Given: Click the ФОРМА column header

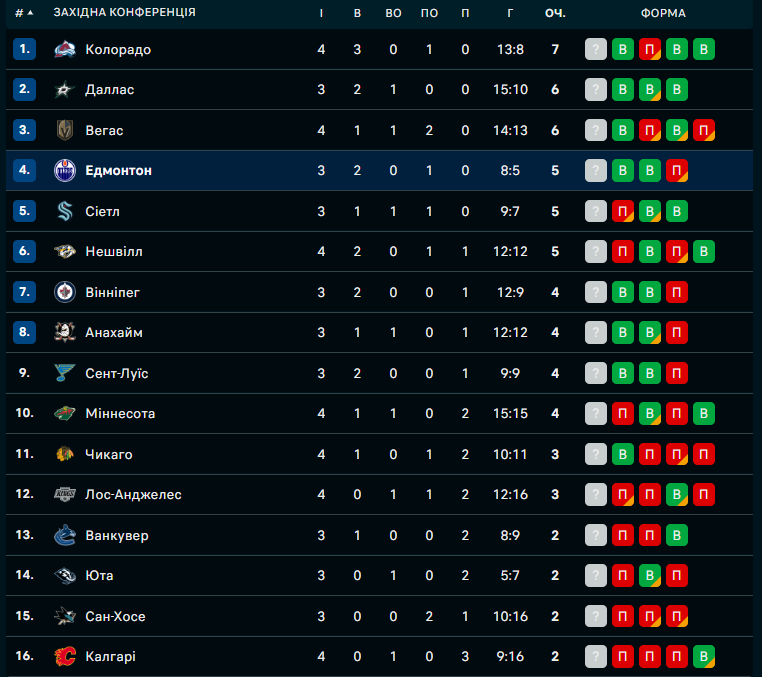Looking at the screenshot, I should [664, 13].
